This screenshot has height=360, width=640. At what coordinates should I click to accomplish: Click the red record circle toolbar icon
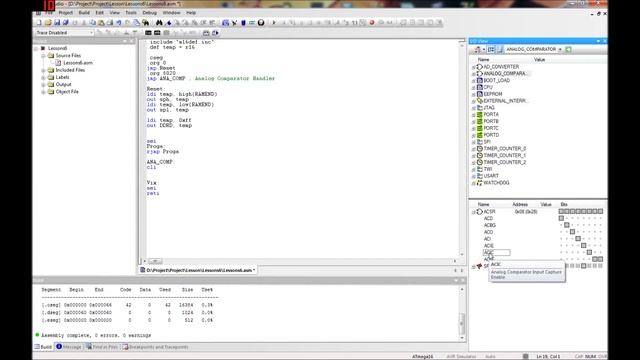[x=372, y=23]
